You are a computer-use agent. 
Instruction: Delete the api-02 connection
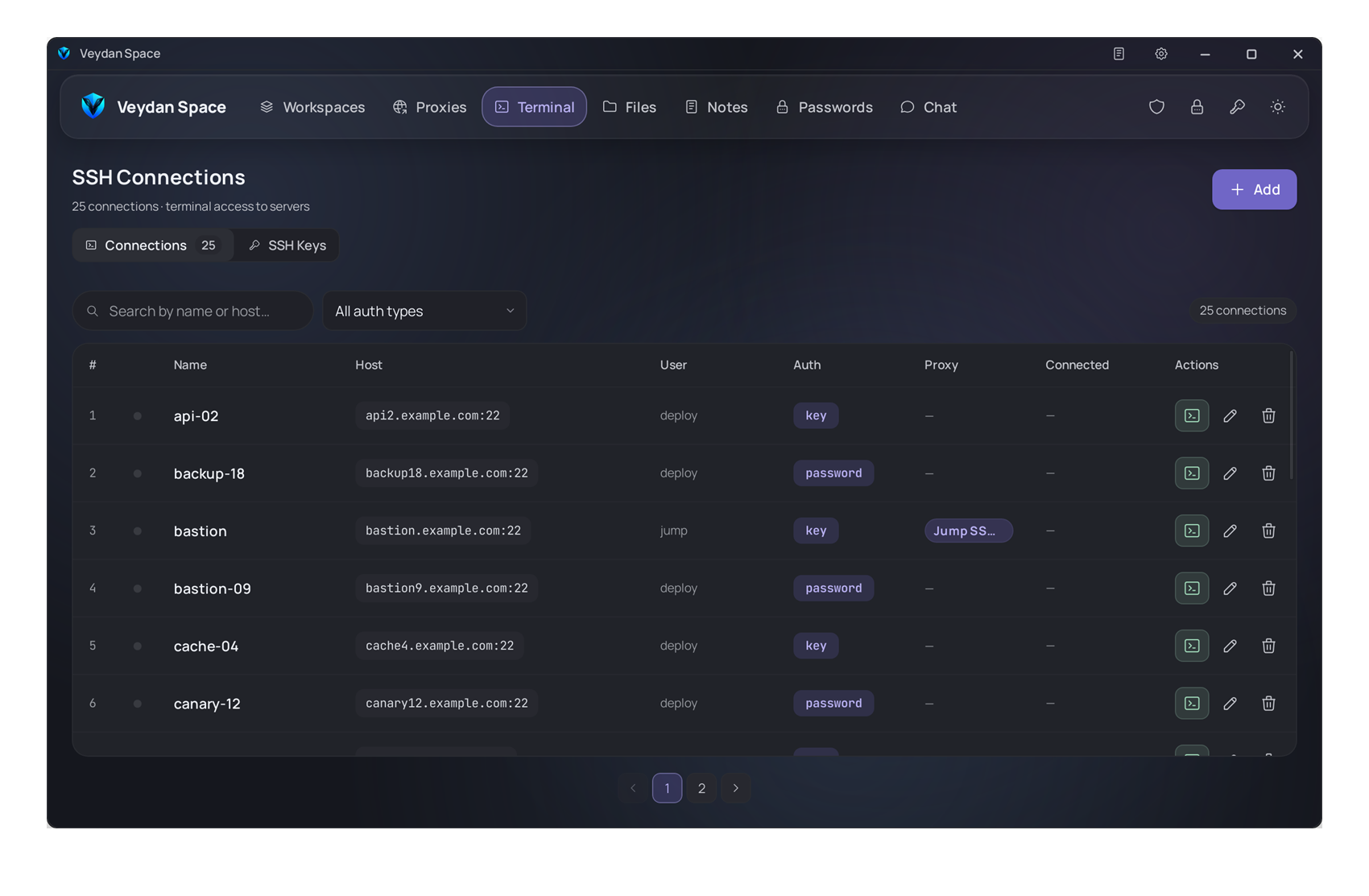1268,415
